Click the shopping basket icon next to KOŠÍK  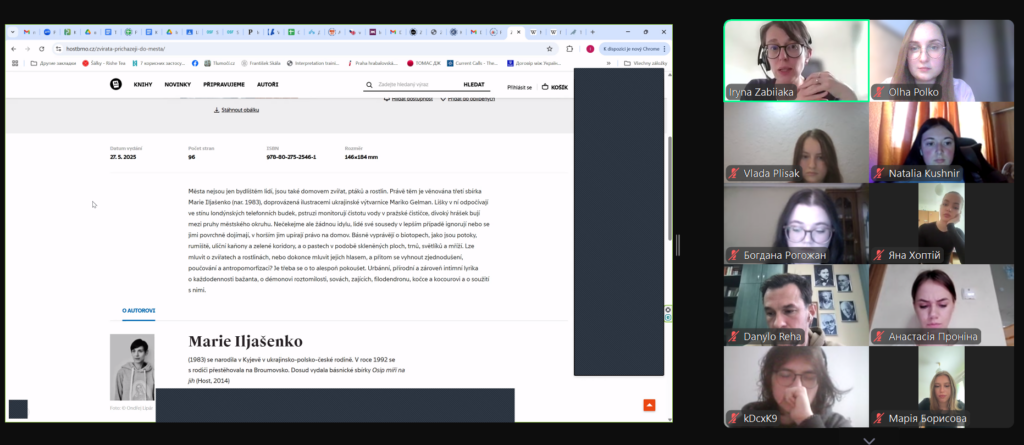pyautogui.click(x=545, y=86)
